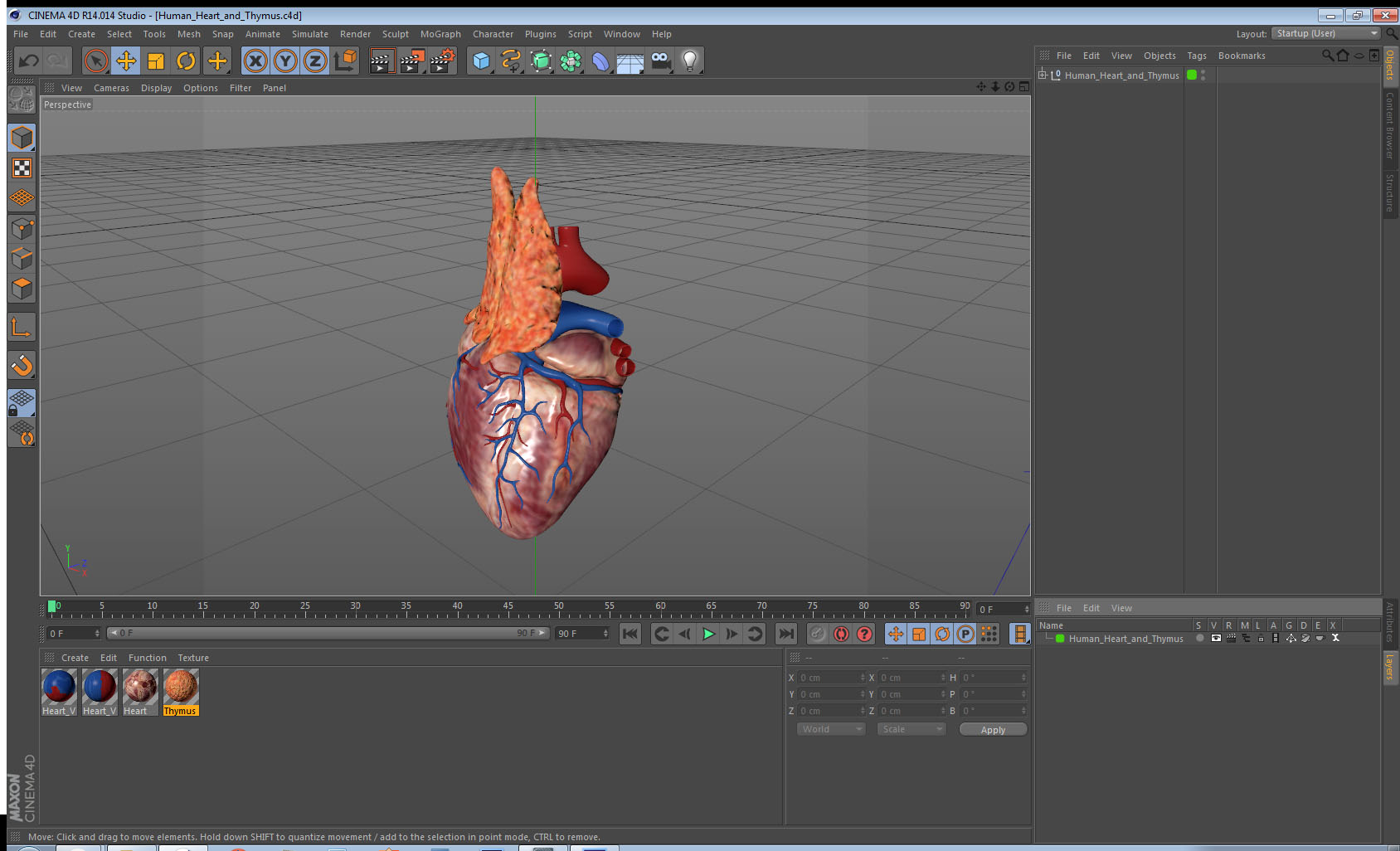Click the Apply button
The height and width of the screenshot is (851, 1400).
pos(993,730)
